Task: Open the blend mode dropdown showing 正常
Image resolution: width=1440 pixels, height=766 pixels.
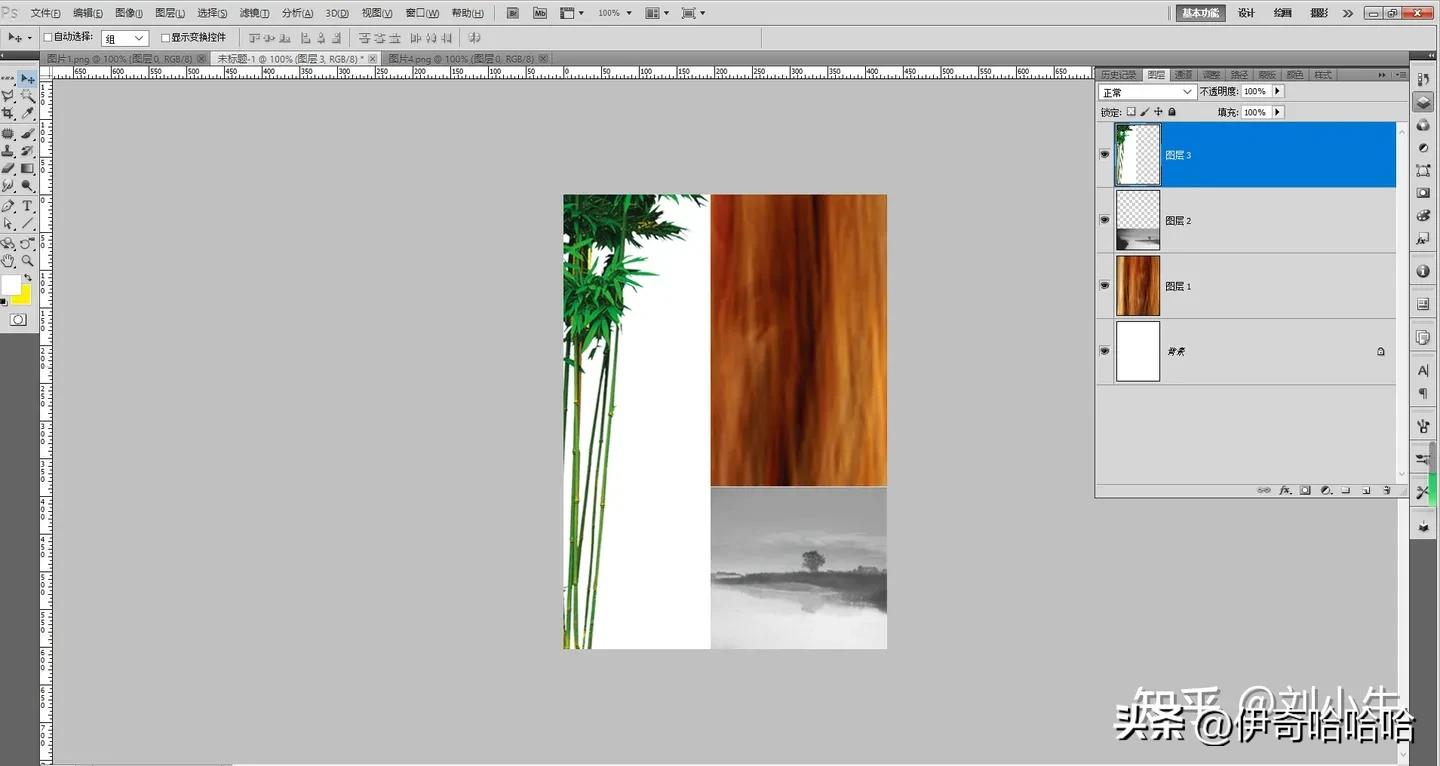Action: pyautogui.click(x=1147, y=92)
